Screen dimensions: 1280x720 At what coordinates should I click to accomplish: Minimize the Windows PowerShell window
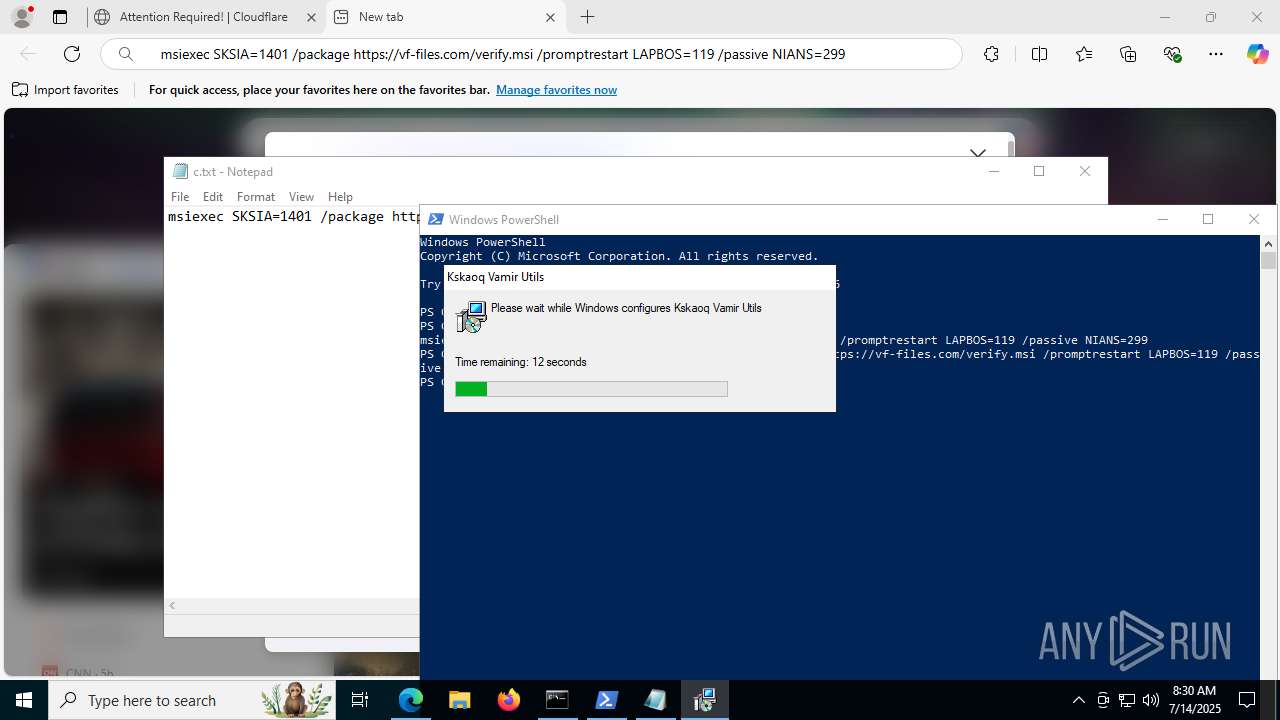point(1162,219)
